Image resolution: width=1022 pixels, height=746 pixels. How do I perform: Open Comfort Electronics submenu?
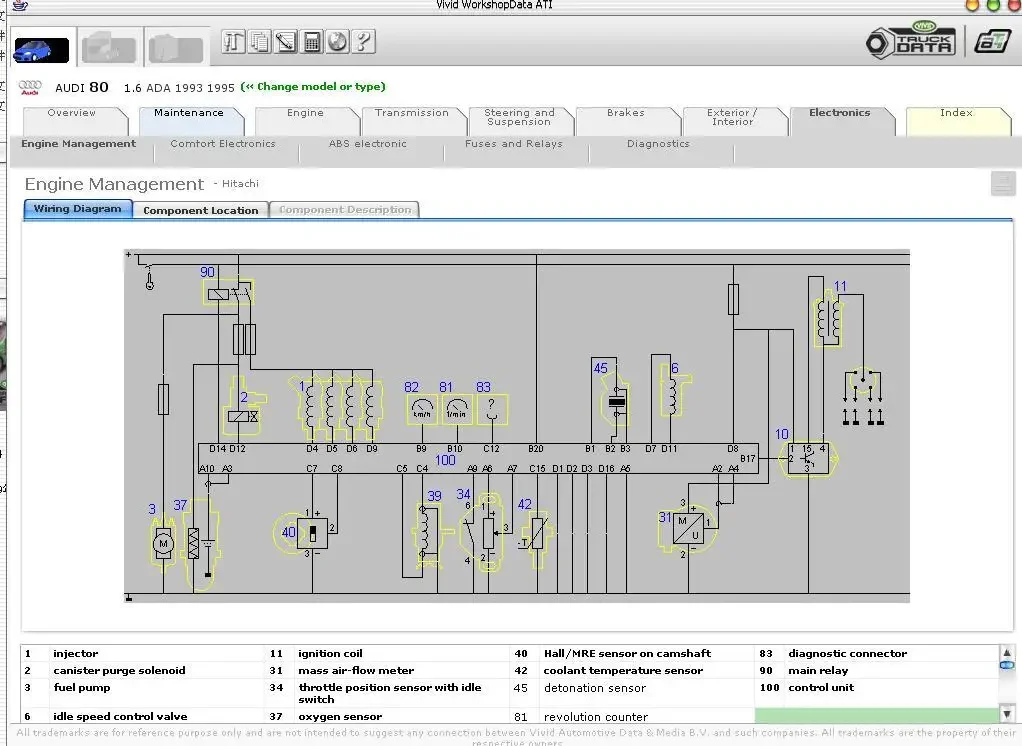[x=223, y=143]
